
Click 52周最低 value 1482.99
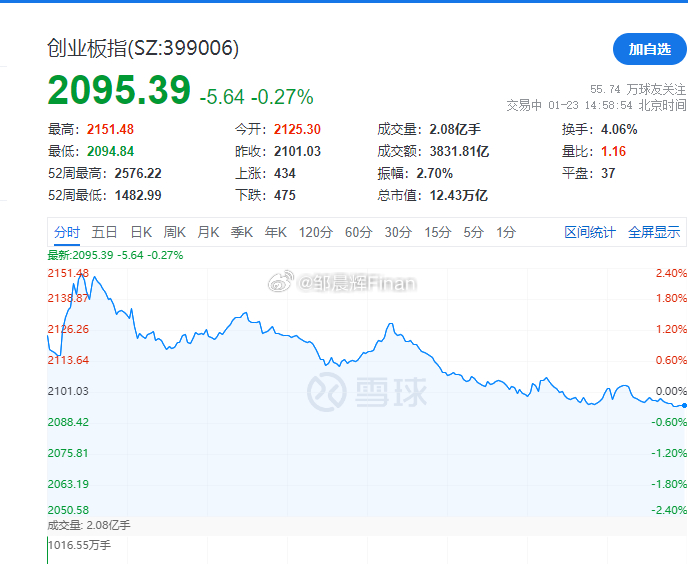click(x=138, y=195)
